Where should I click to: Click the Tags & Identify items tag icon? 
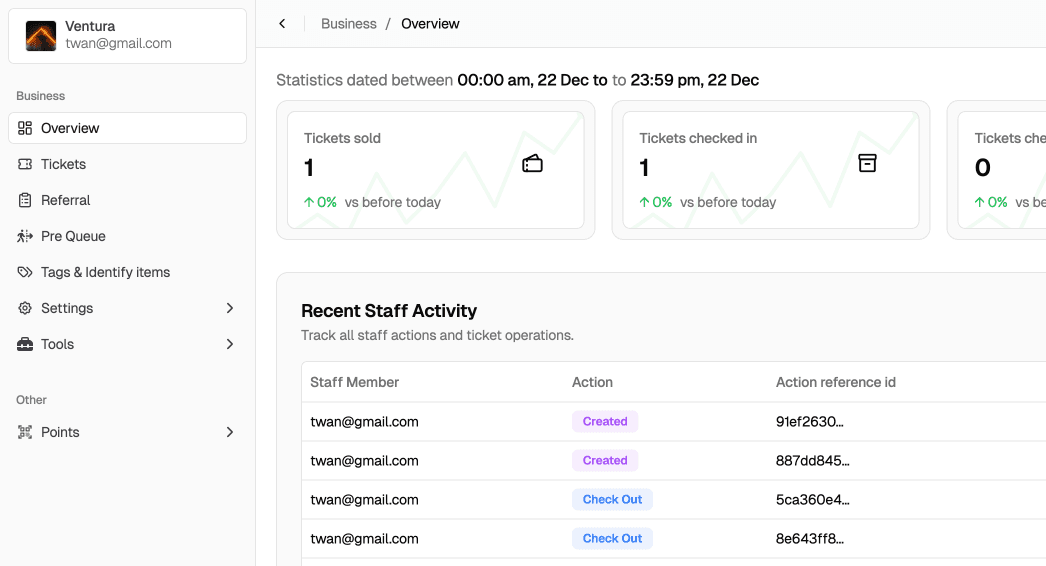25,272
